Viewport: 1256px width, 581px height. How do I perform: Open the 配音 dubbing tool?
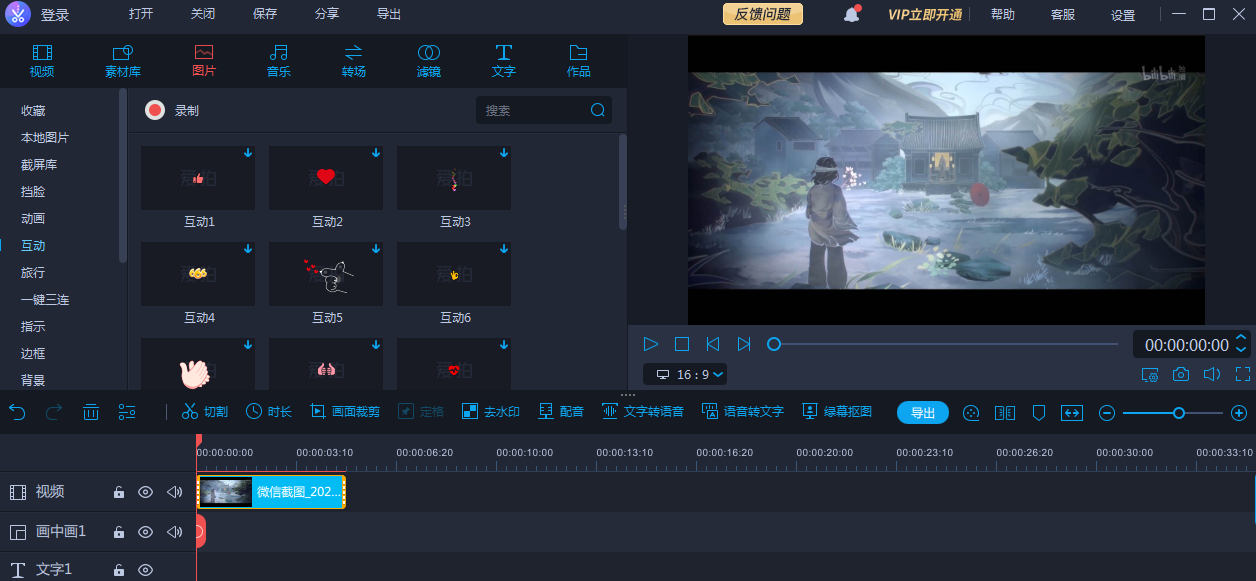(561, 412)
